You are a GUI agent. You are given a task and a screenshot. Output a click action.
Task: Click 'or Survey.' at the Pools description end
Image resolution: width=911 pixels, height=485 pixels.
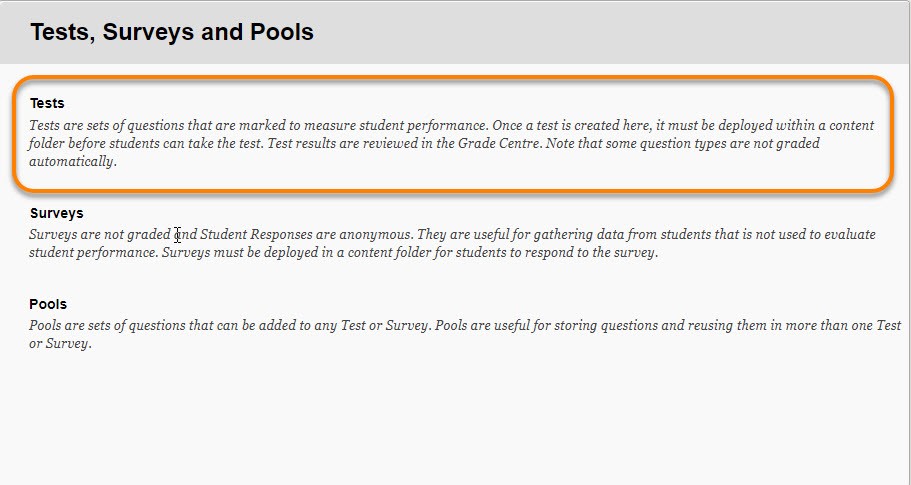pos(60,344)
